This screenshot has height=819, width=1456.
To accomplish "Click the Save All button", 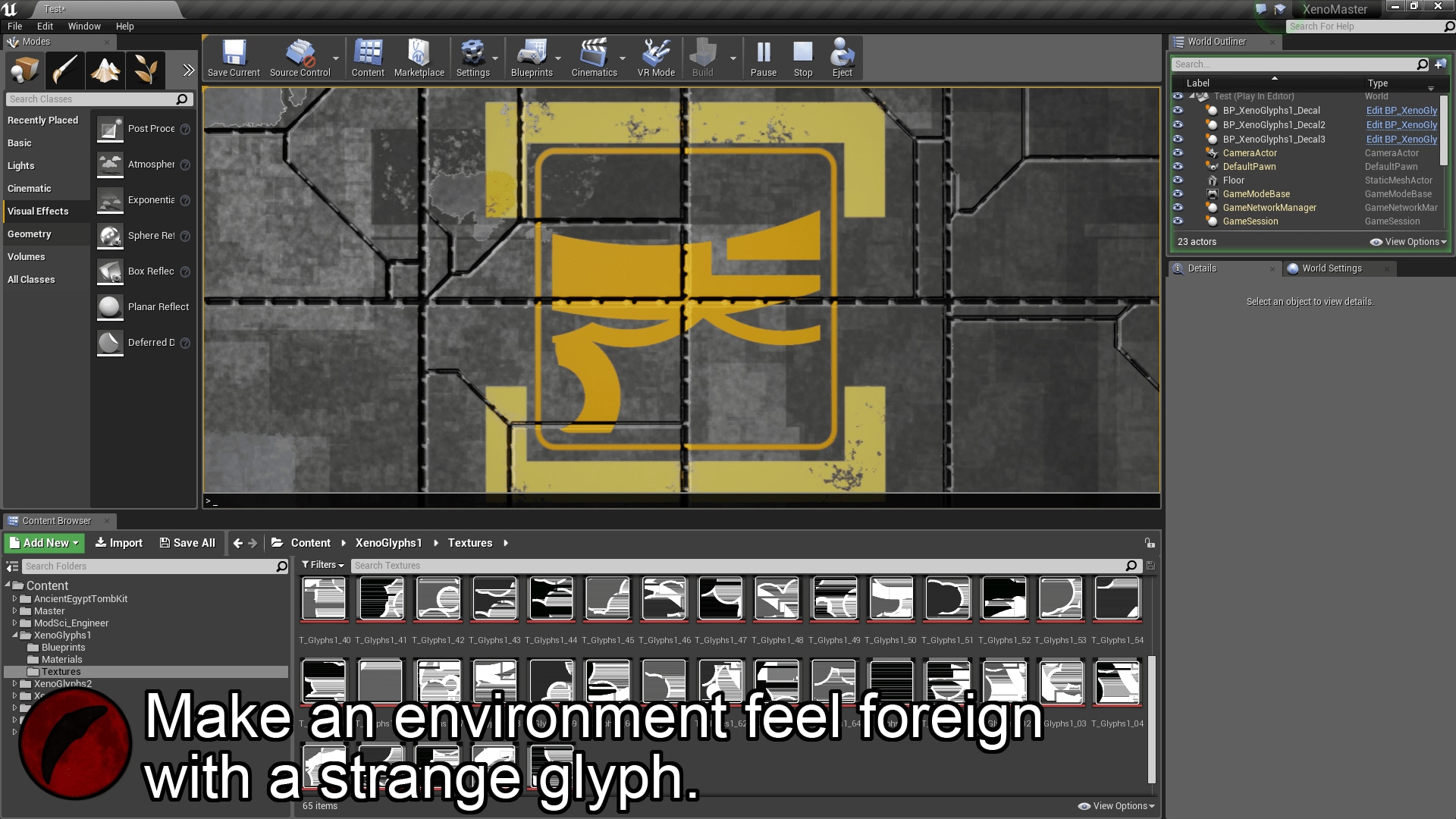I will pyautogui.click(x=187, y=543).
